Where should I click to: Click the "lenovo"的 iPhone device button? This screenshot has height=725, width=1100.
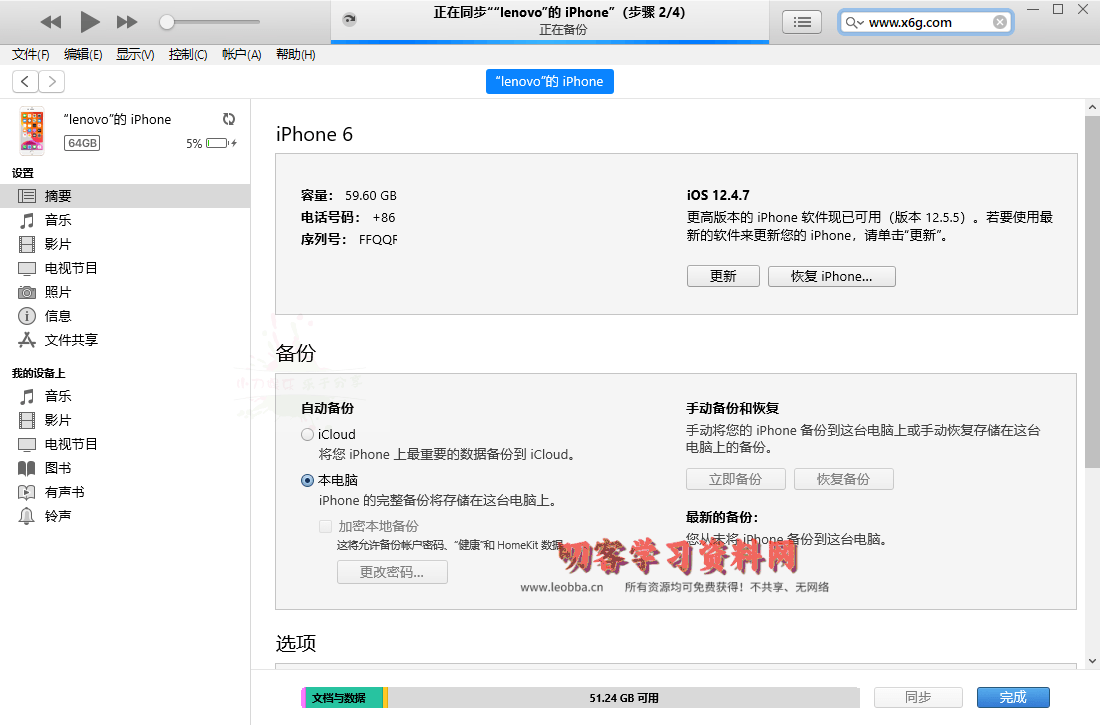pyautogui.click(x=550, y=81)
